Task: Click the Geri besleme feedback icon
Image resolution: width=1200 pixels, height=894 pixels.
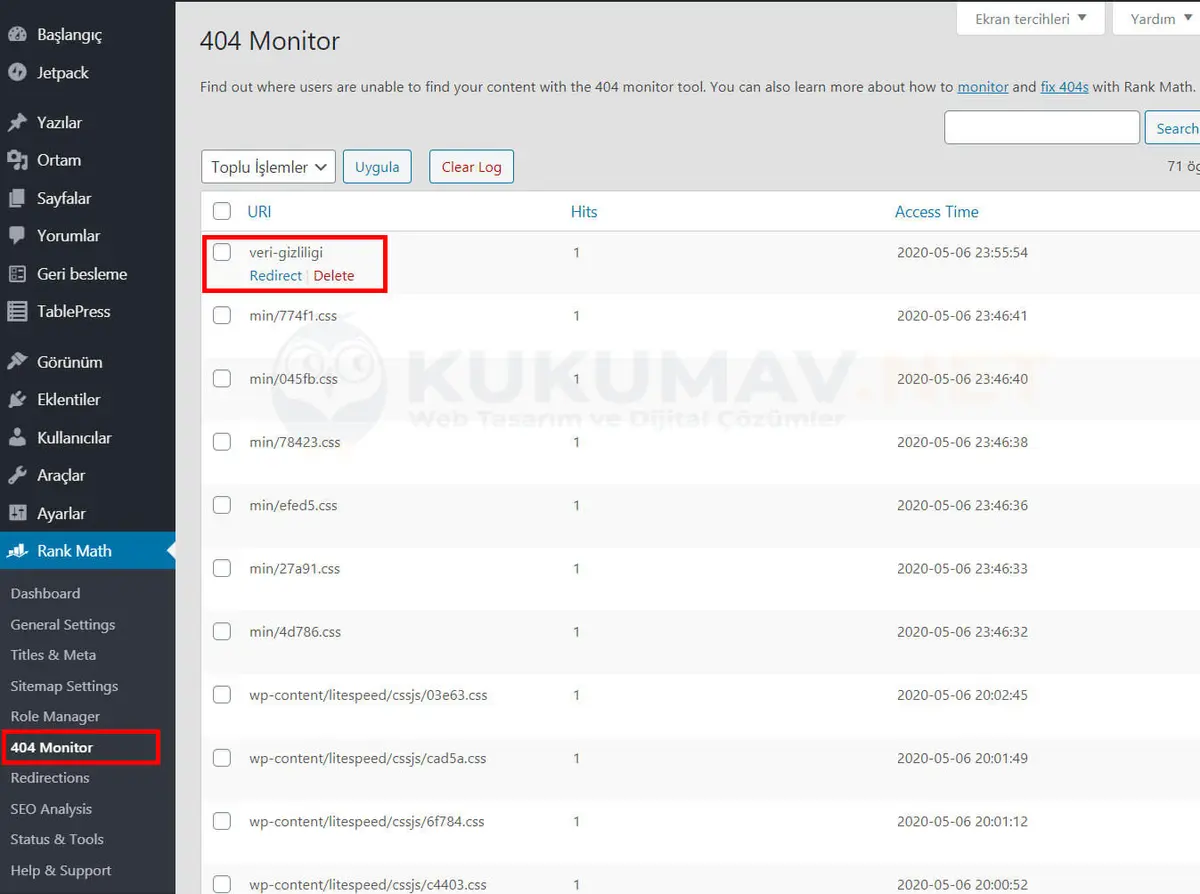Action: (17, 274)
